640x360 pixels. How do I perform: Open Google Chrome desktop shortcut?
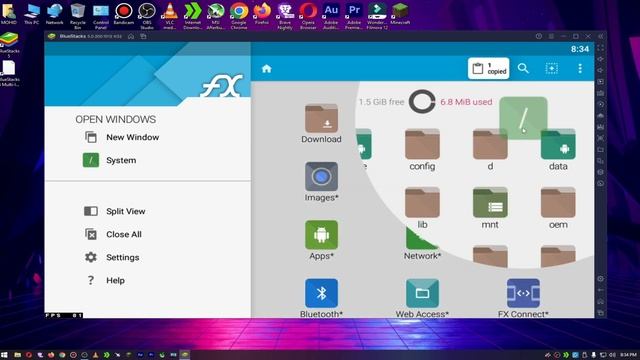click(x=239, y=16)
